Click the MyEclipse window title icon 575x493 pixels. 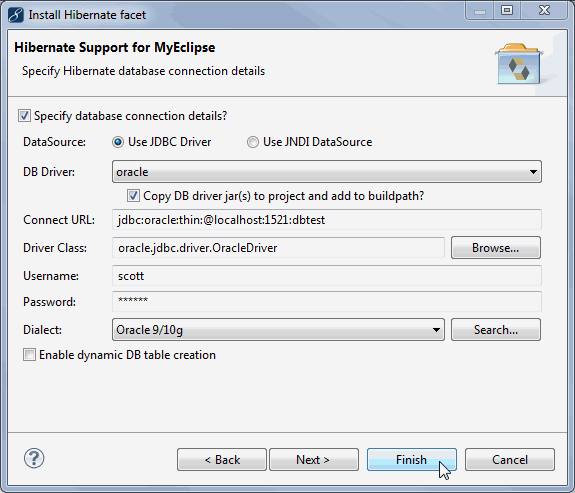coord(15,15)
